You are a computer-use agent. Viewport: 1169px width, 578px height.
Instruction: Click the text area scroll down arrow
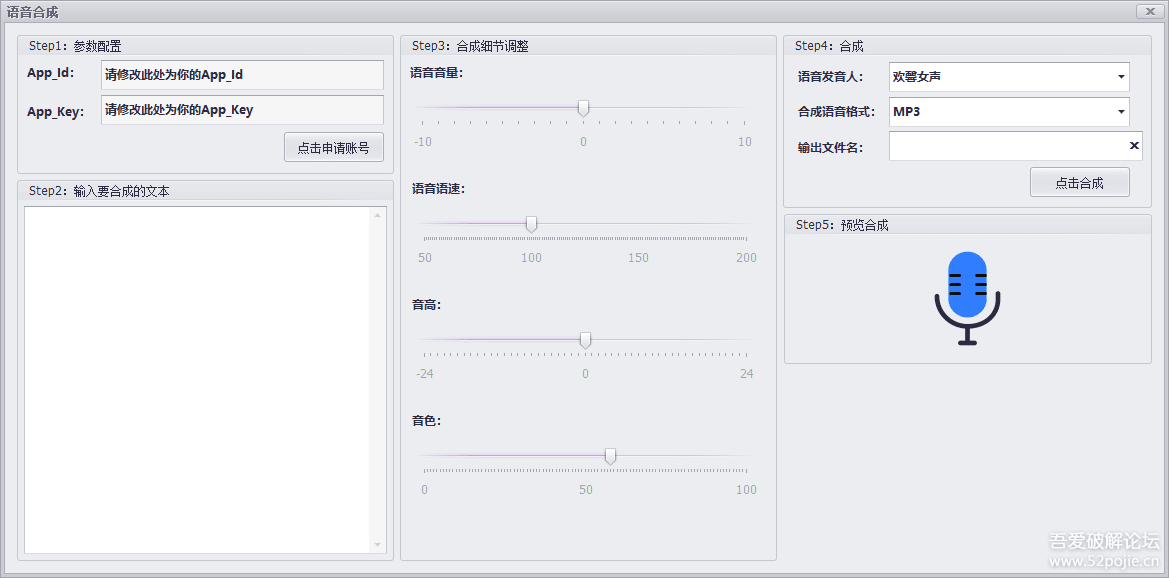point(377,545)
